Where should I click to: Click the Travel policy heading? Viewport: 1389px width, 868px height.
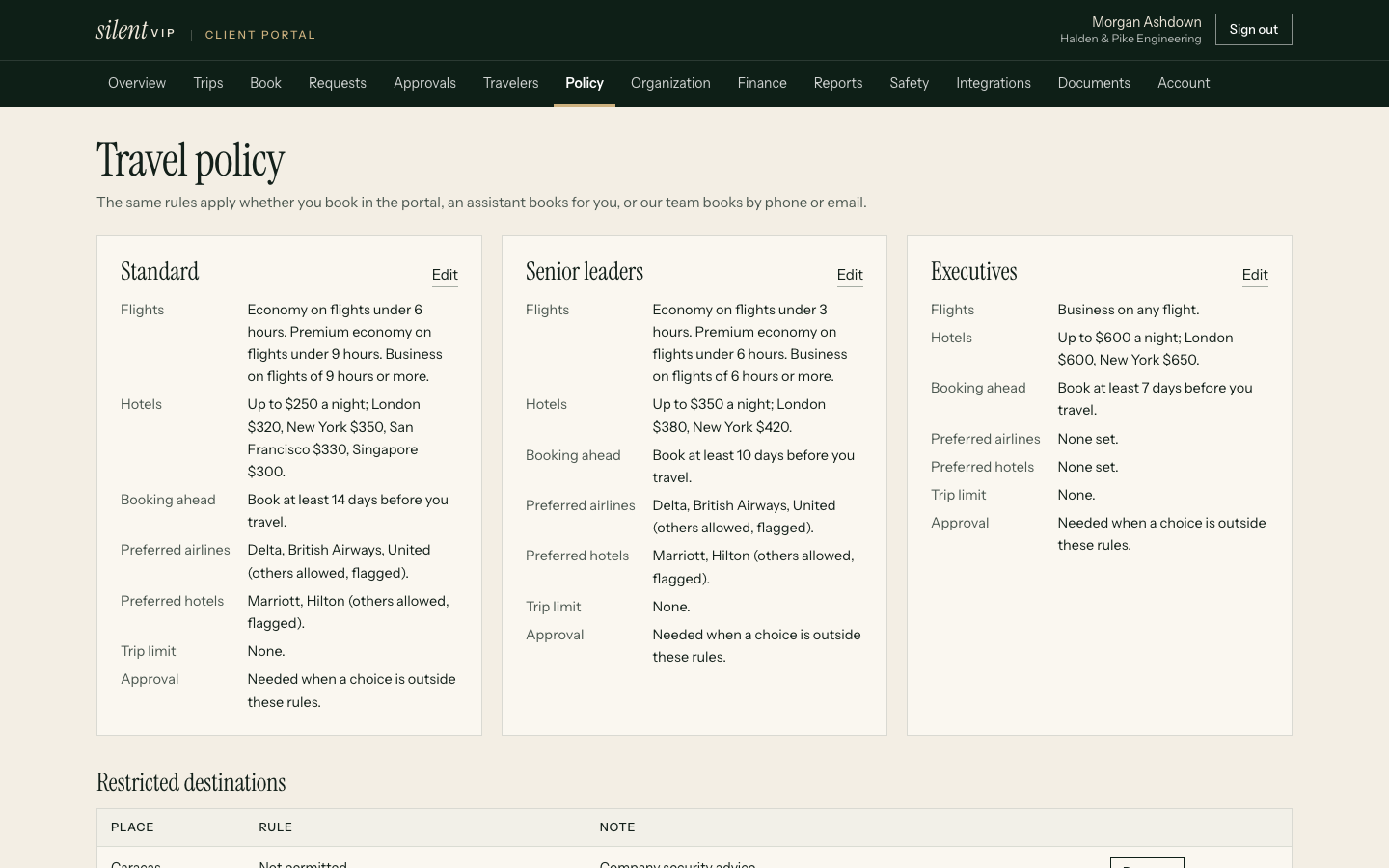pos(191,160)
